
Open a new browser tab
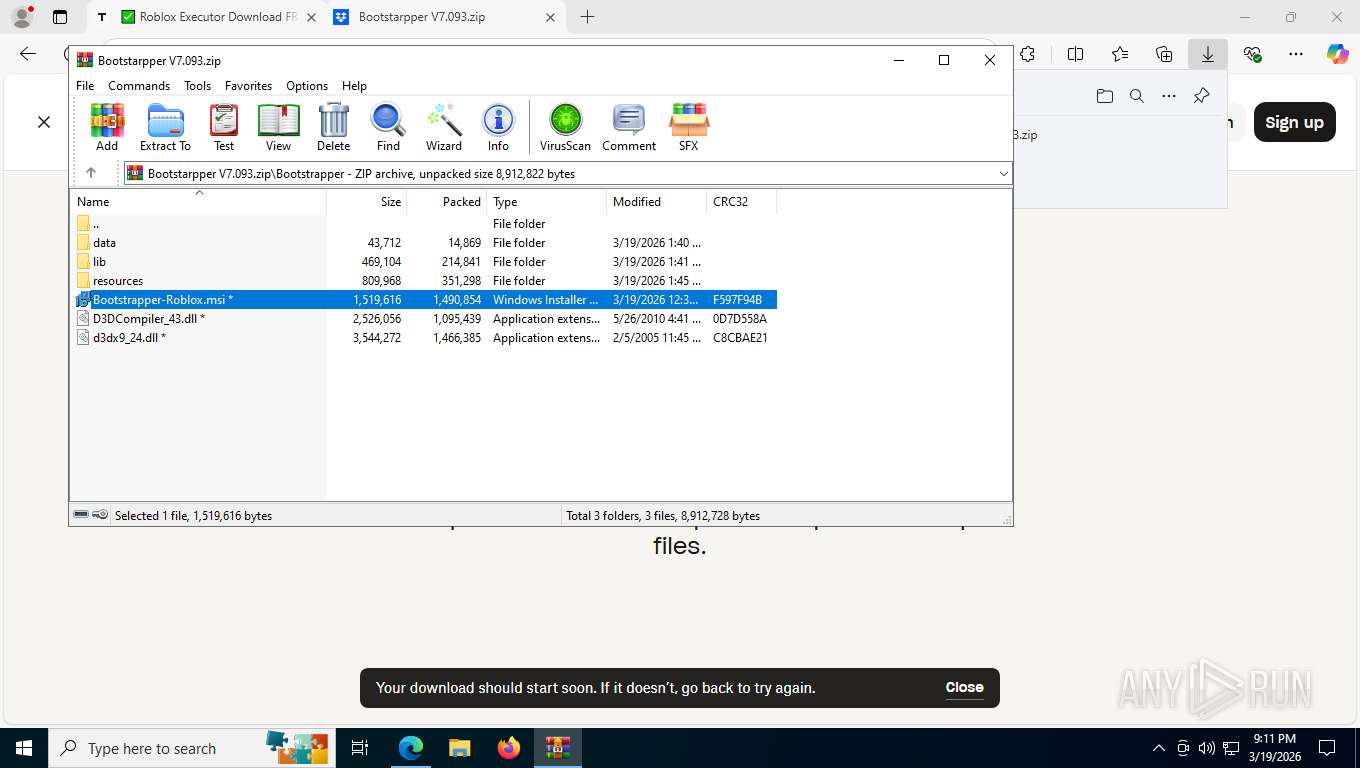pyautogui.click(x=587, y=17)
